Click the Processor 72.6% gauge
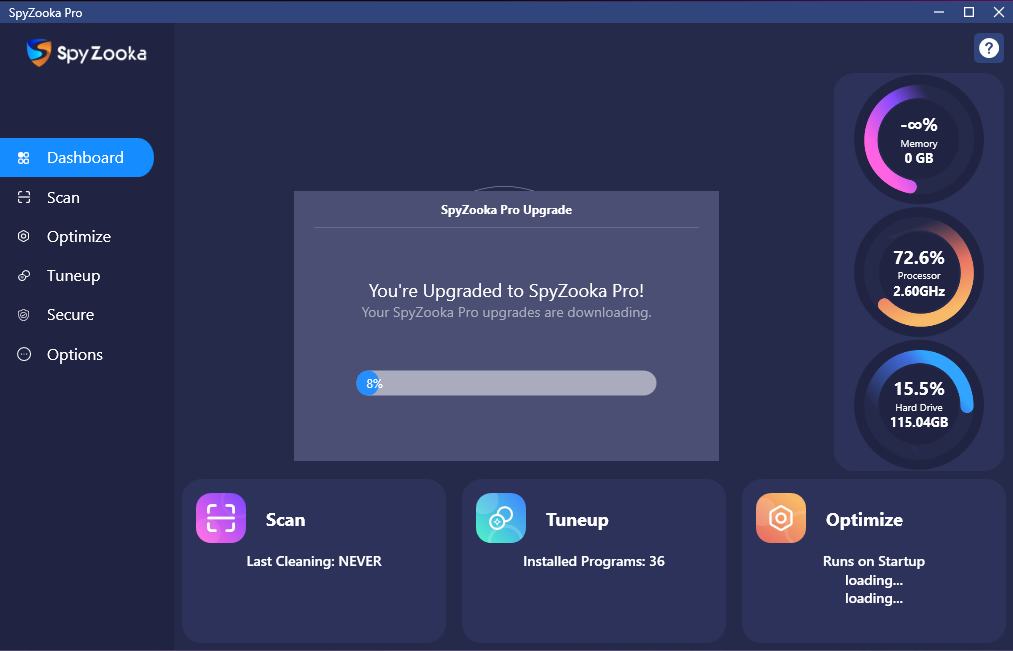This screenshot has height=651, width=1013. pyautogui.click(x=919, y=272)
